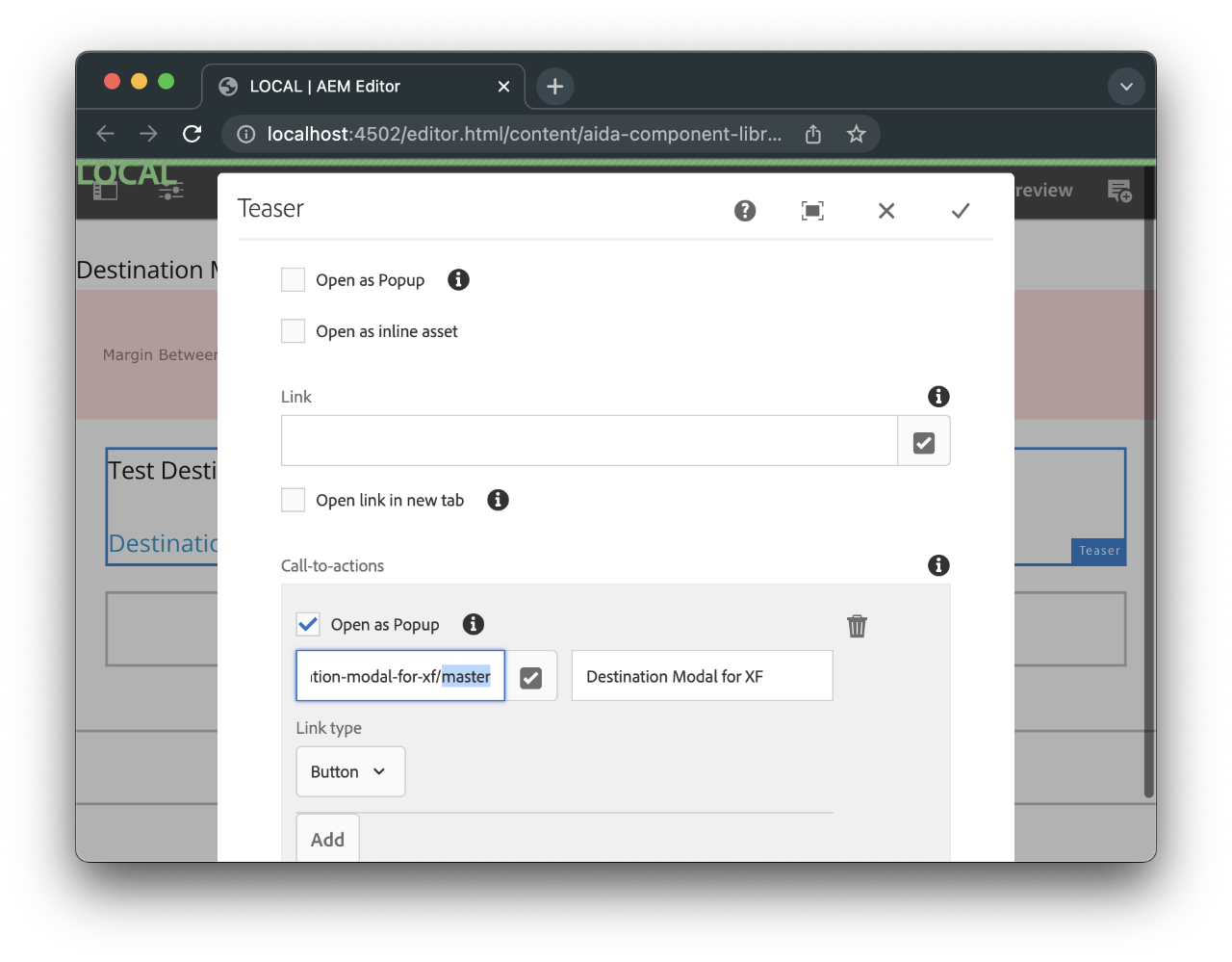The image size is (1232, 962).
Task: Confirm Teaser dialog with the checkmark icon
Action: (x=960, y=211)
